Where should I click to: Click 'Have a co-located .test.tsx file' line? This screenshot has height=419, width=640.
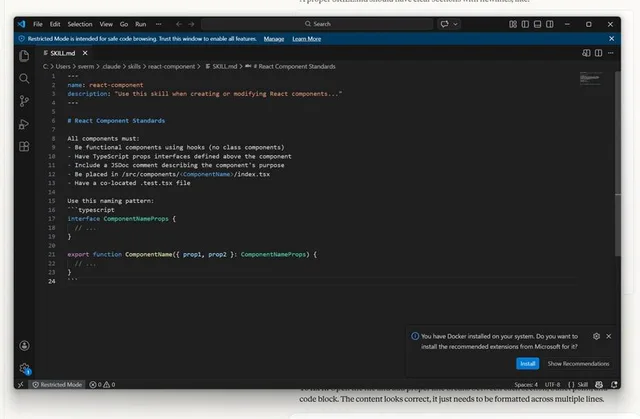pyautogui.click(x=129, y=183)
